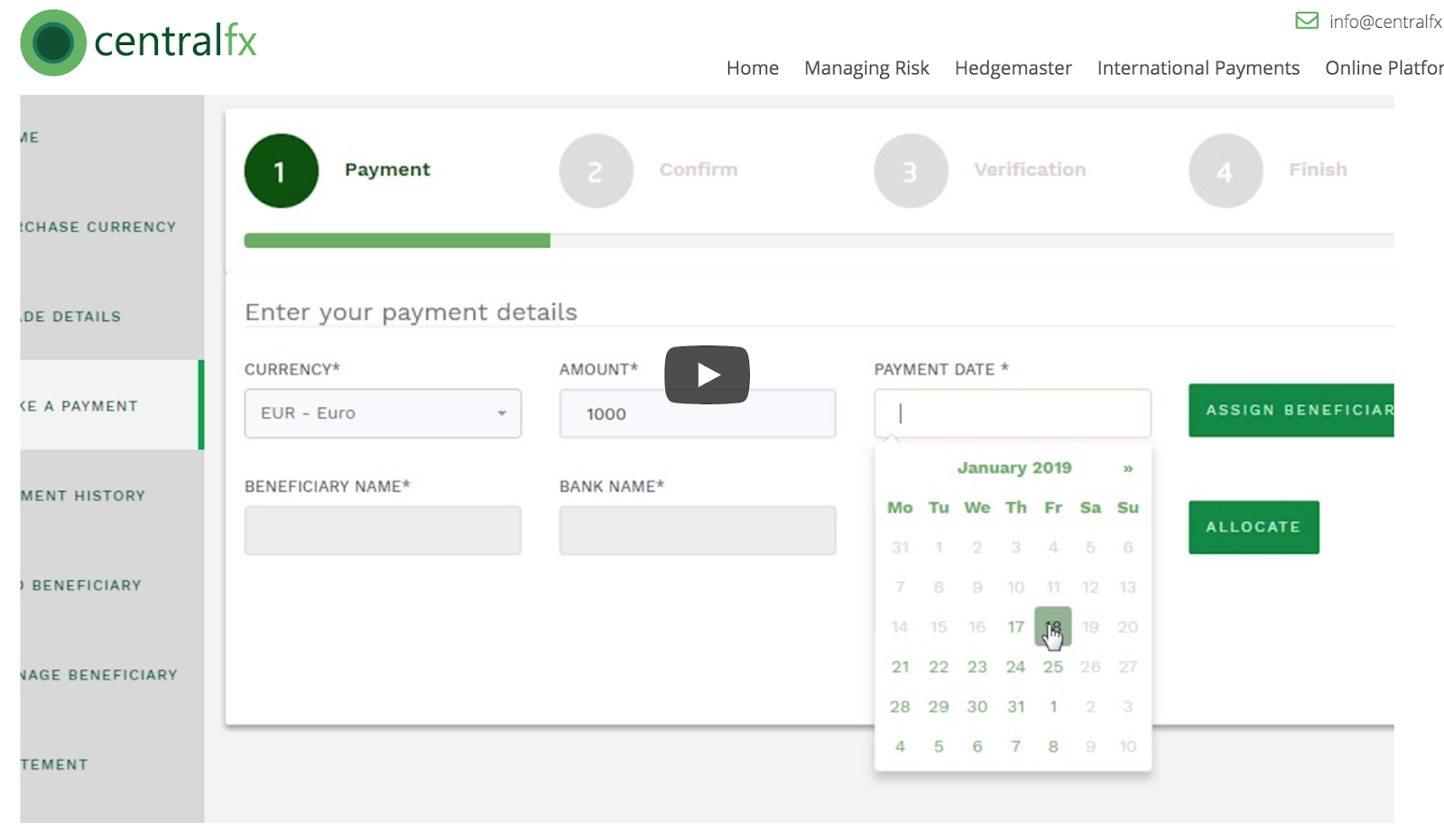Click the Amount input field
Screen dimensions: 1444x840
click(697, 413)
